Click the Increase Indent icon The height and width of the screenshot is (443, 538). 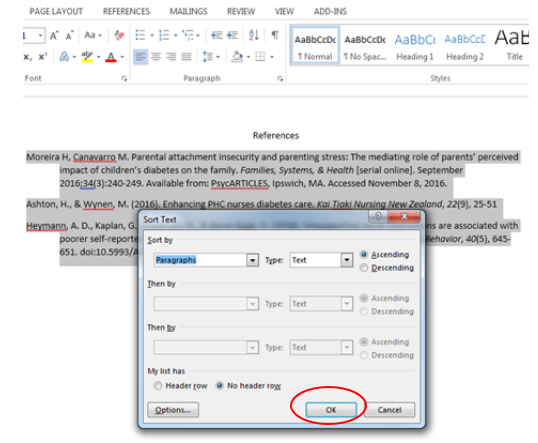pyautogui.click(x=232, y=35)
